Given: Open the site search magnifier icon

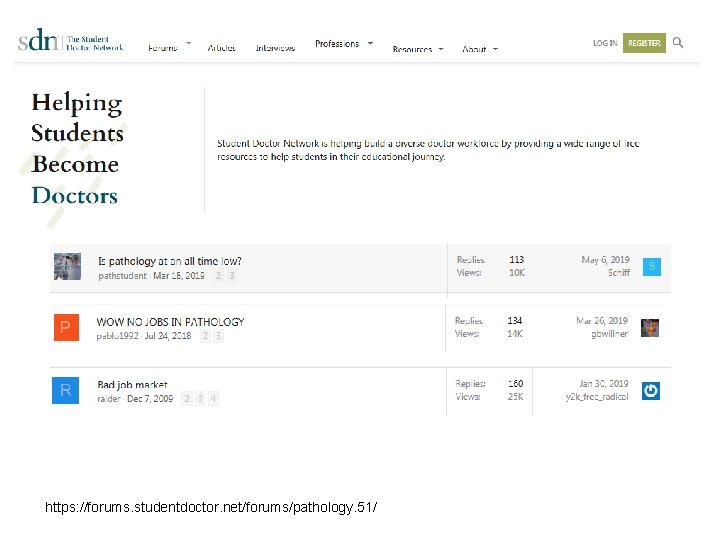Looking at the screenshot, I should point(678,43).
